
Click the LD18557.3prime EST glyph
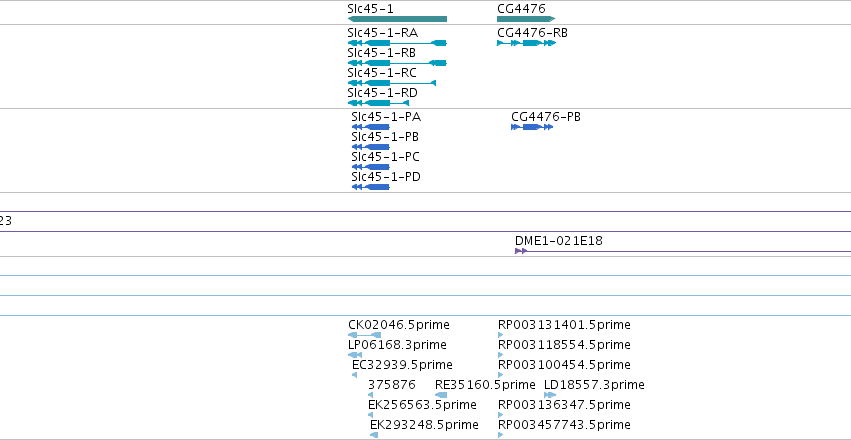coord(550,395)
